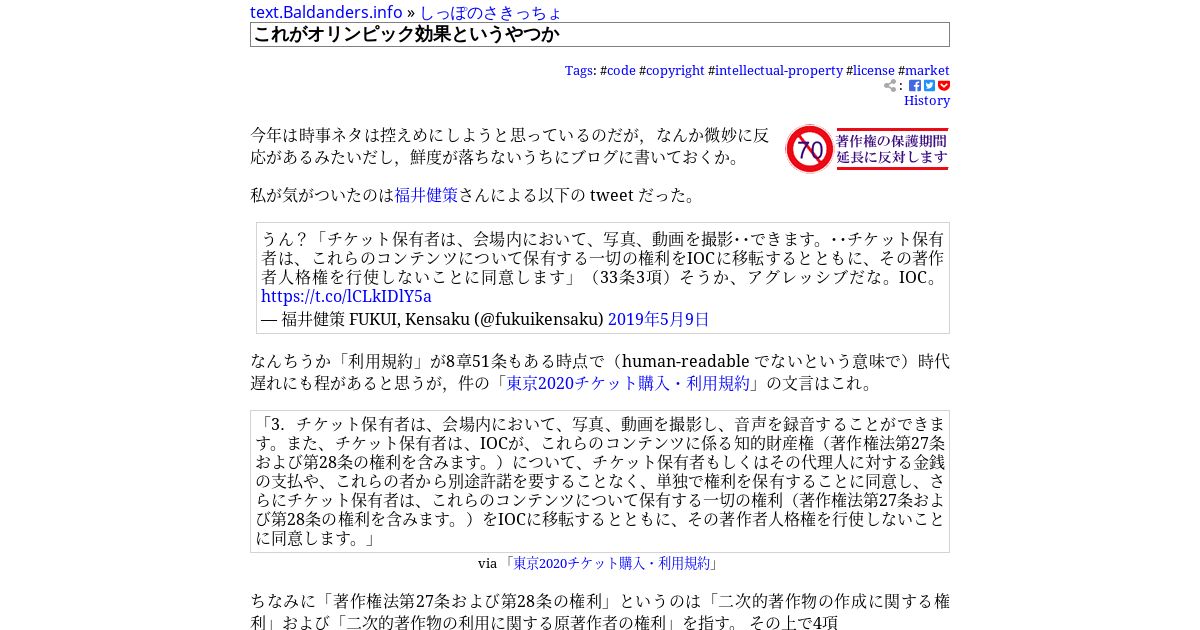Open the Tags index link

pyautogui.click(x=578, y=71)
